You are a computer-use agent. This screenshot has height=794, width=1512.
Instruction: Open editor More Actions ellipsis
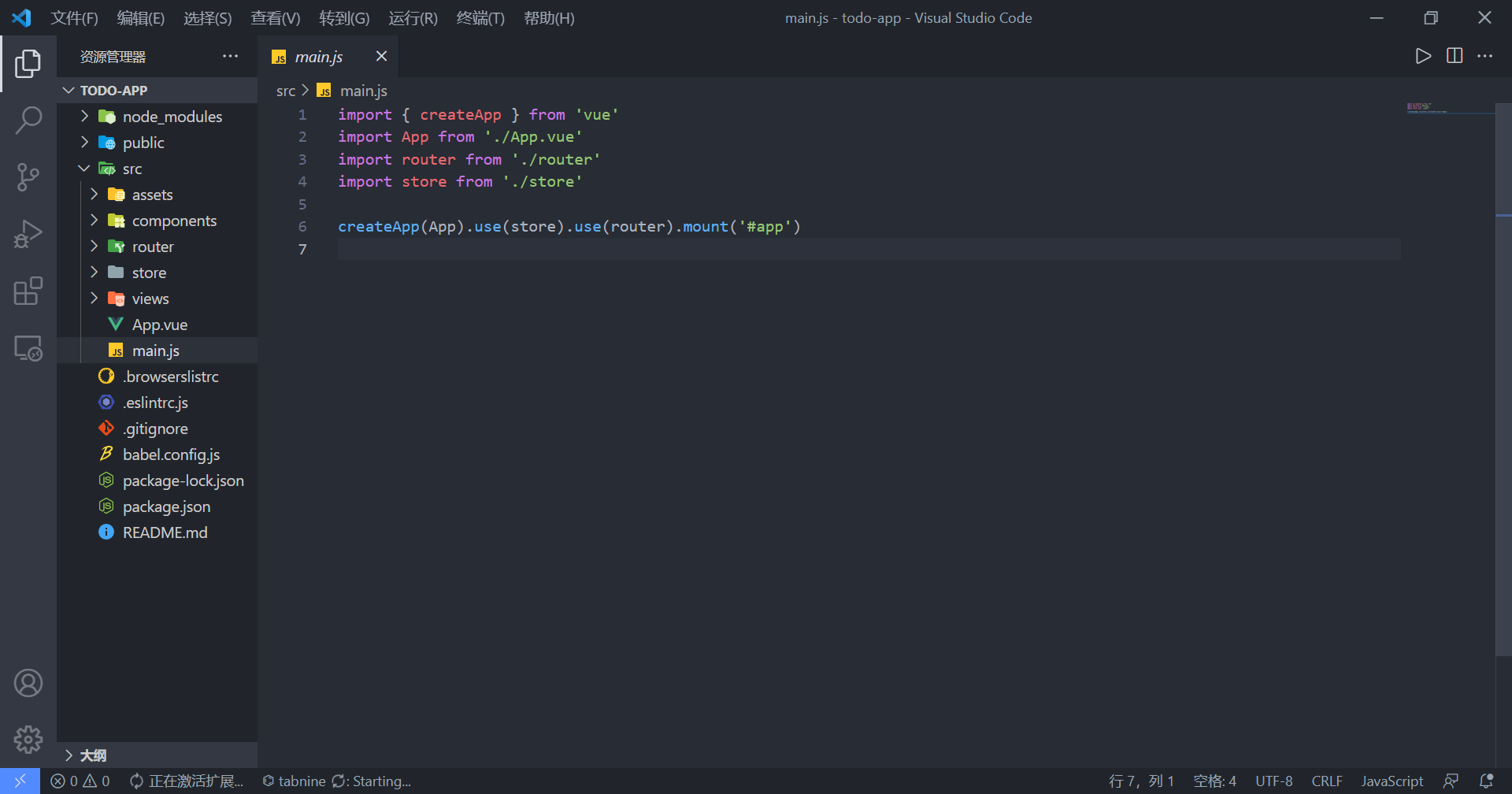pos(1484,56)
